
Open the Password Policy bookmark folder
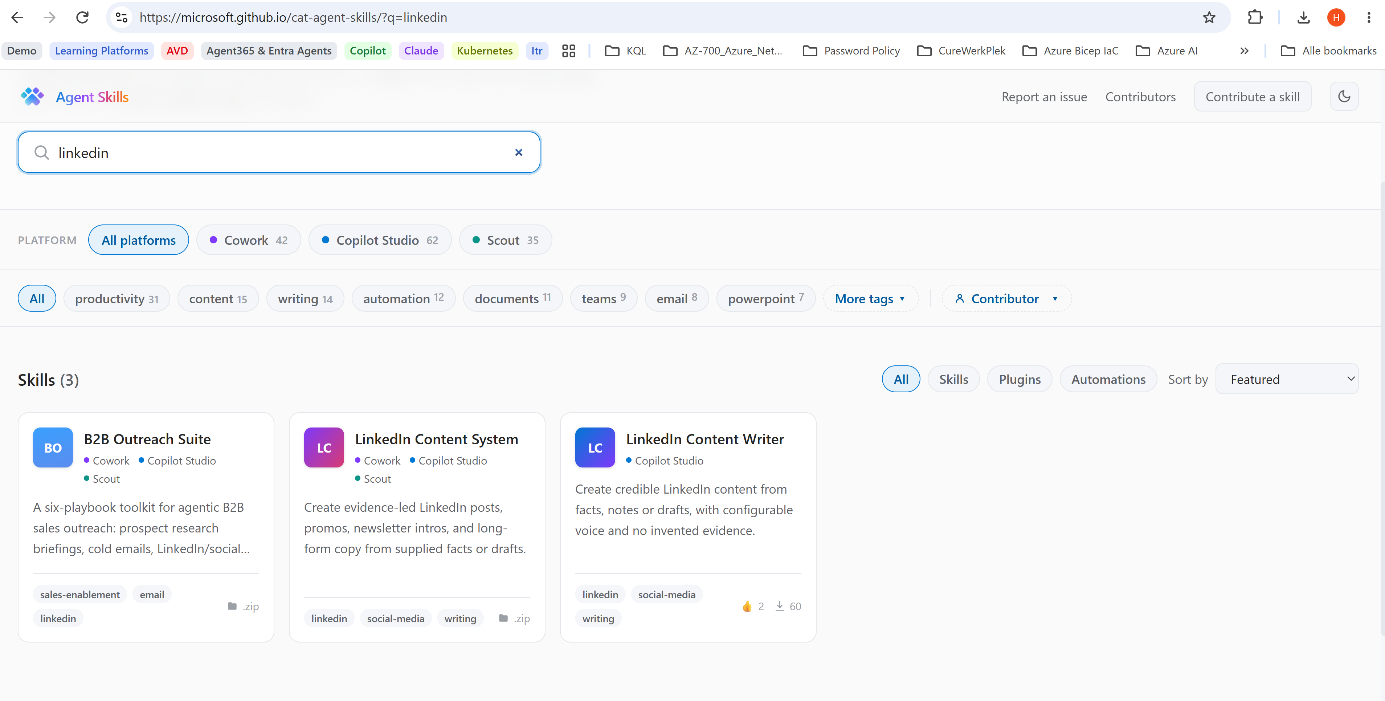852,51
